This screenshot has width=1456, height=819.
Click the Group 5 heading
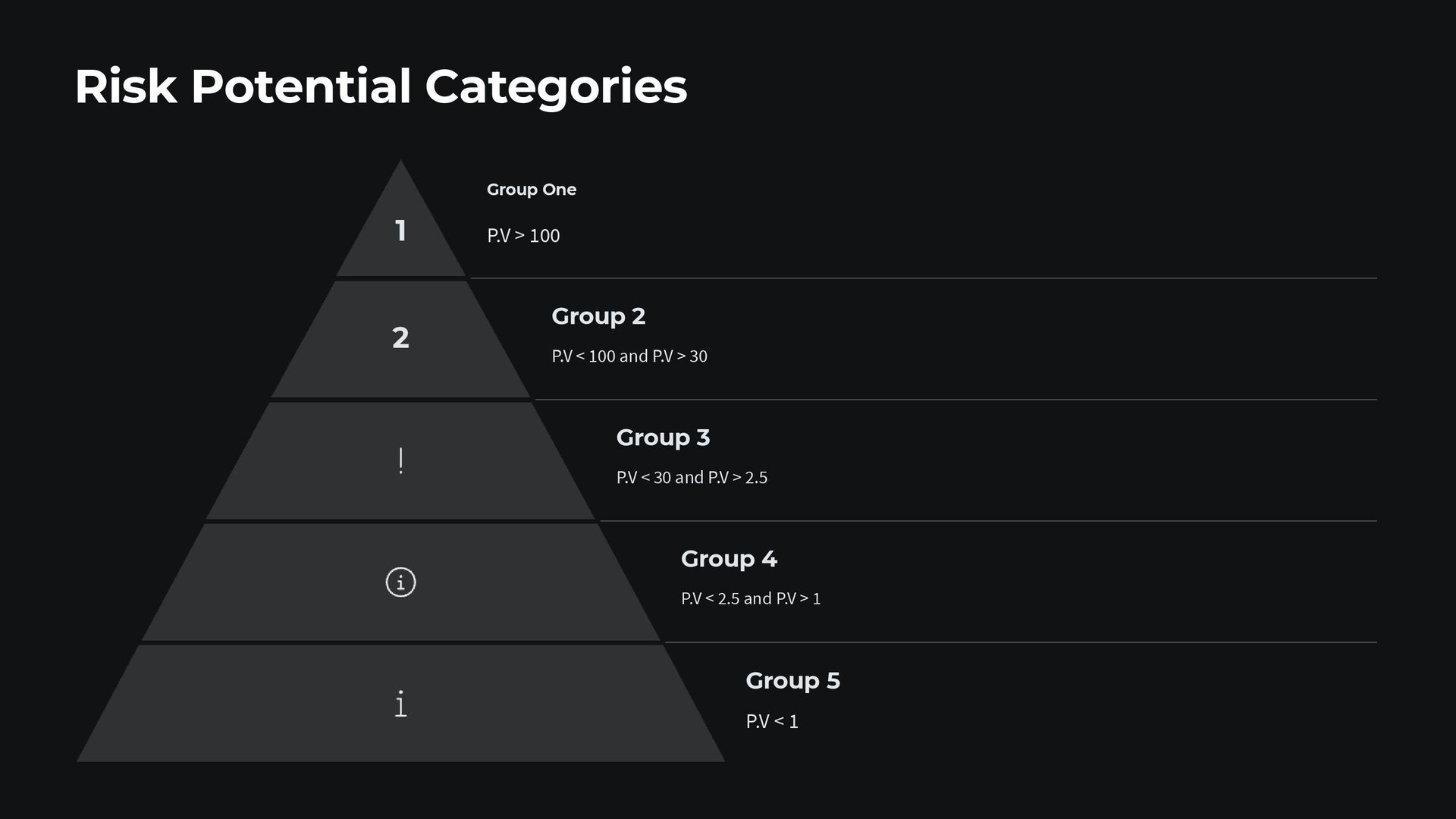pos(792,681)
